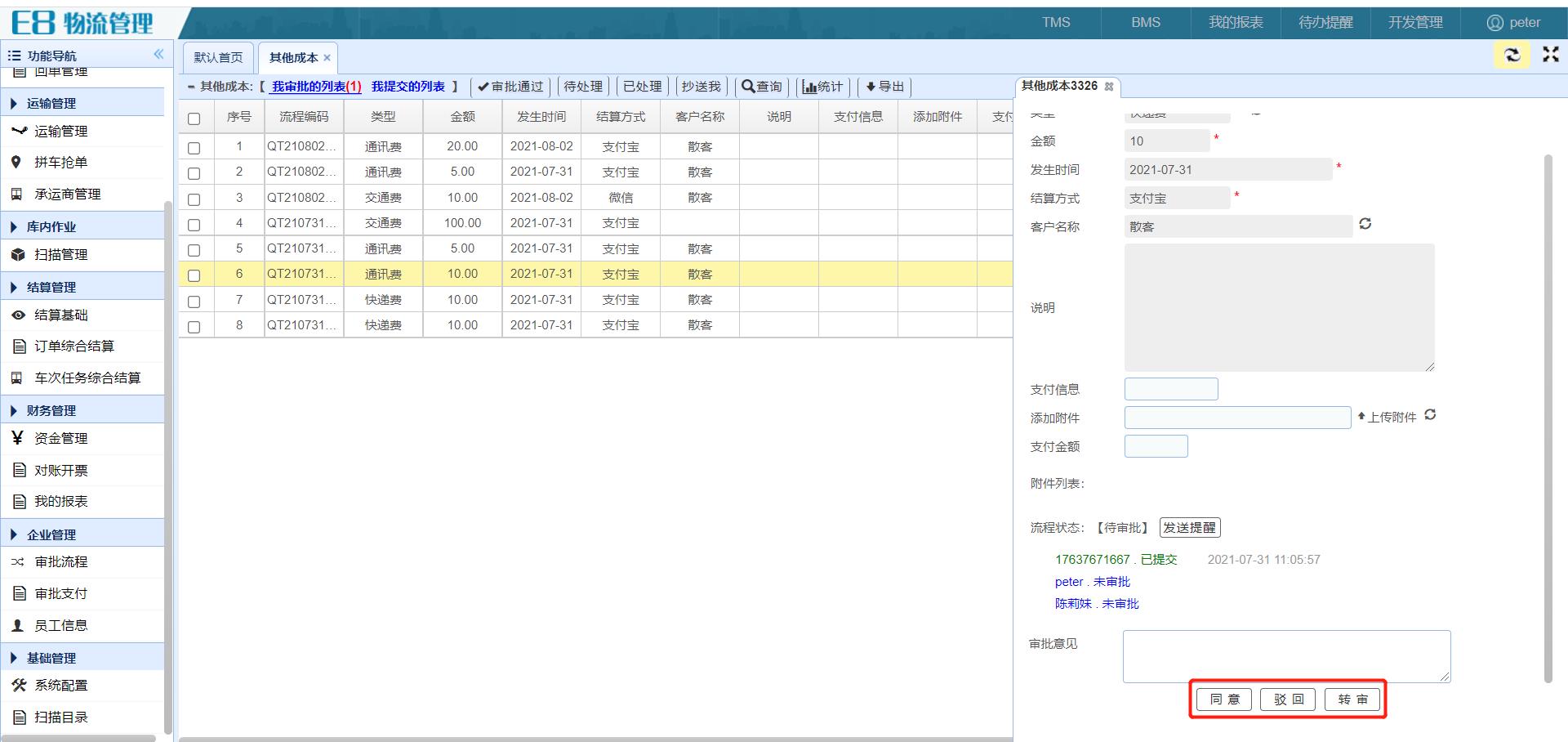Check the checkbox for row 2
1568x742 pixels.
[194, 173]
